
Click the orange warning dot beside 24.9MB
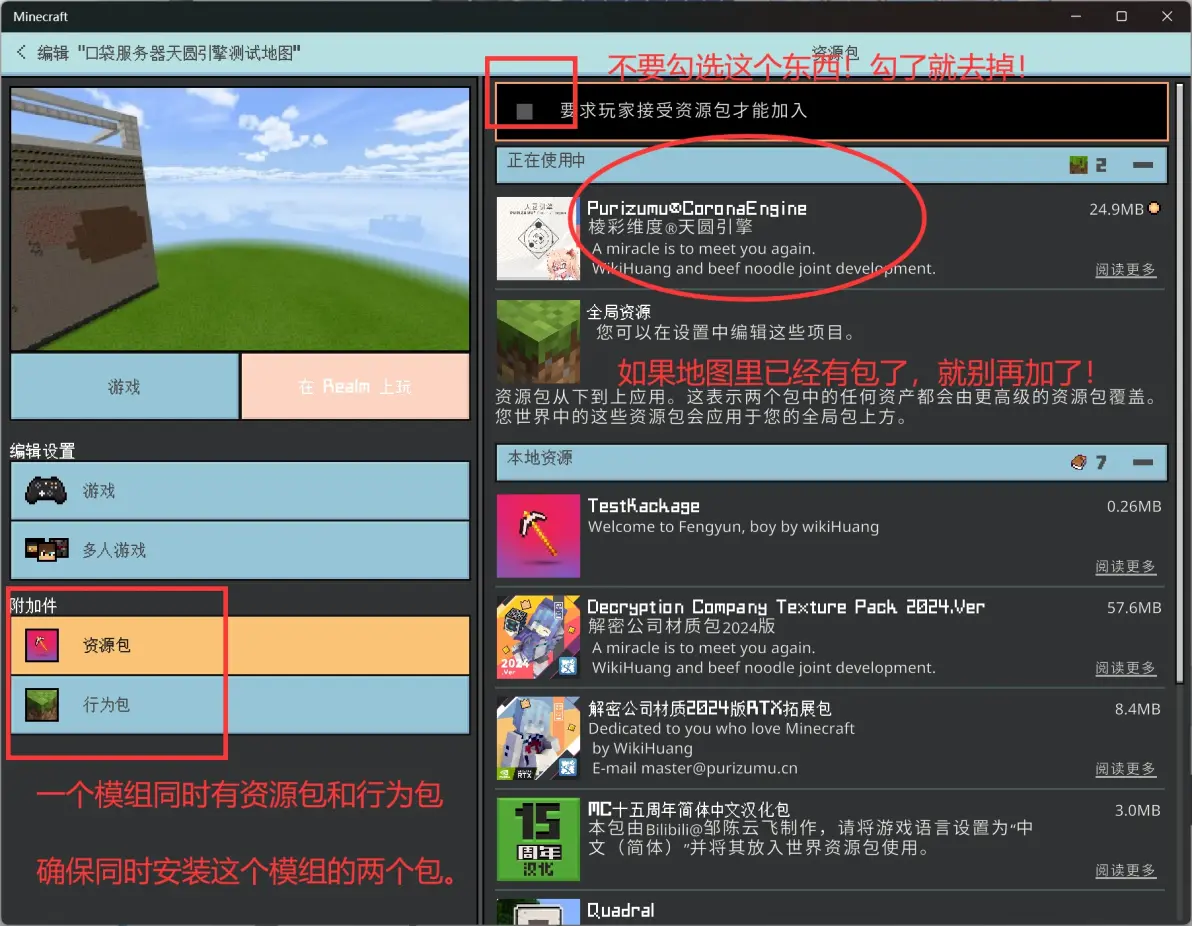point(1154,208)
